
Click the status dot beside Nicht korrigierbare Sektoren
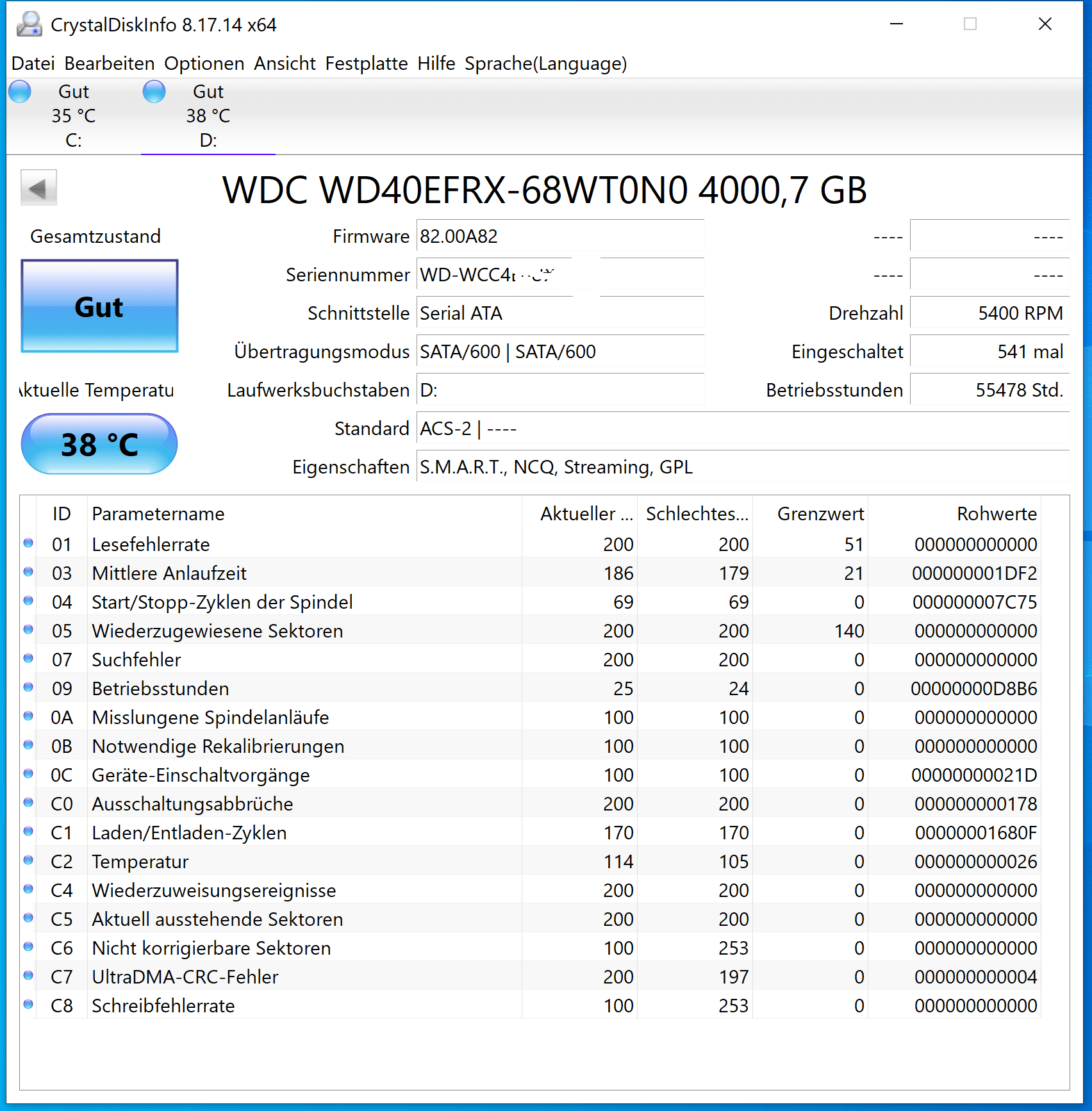[x=28, y=947]
